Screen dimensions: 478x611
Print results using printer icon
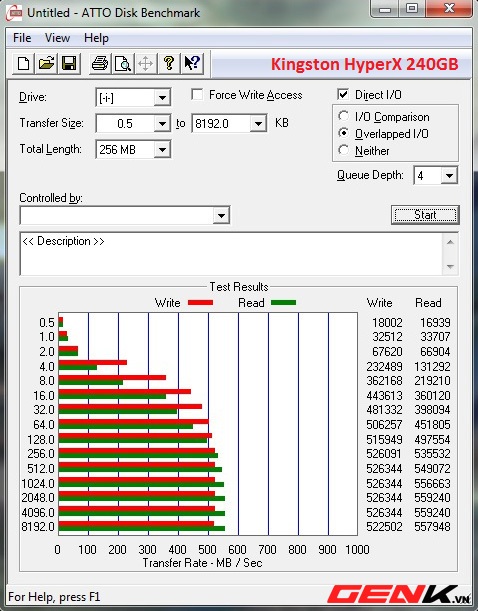point(100,63)
